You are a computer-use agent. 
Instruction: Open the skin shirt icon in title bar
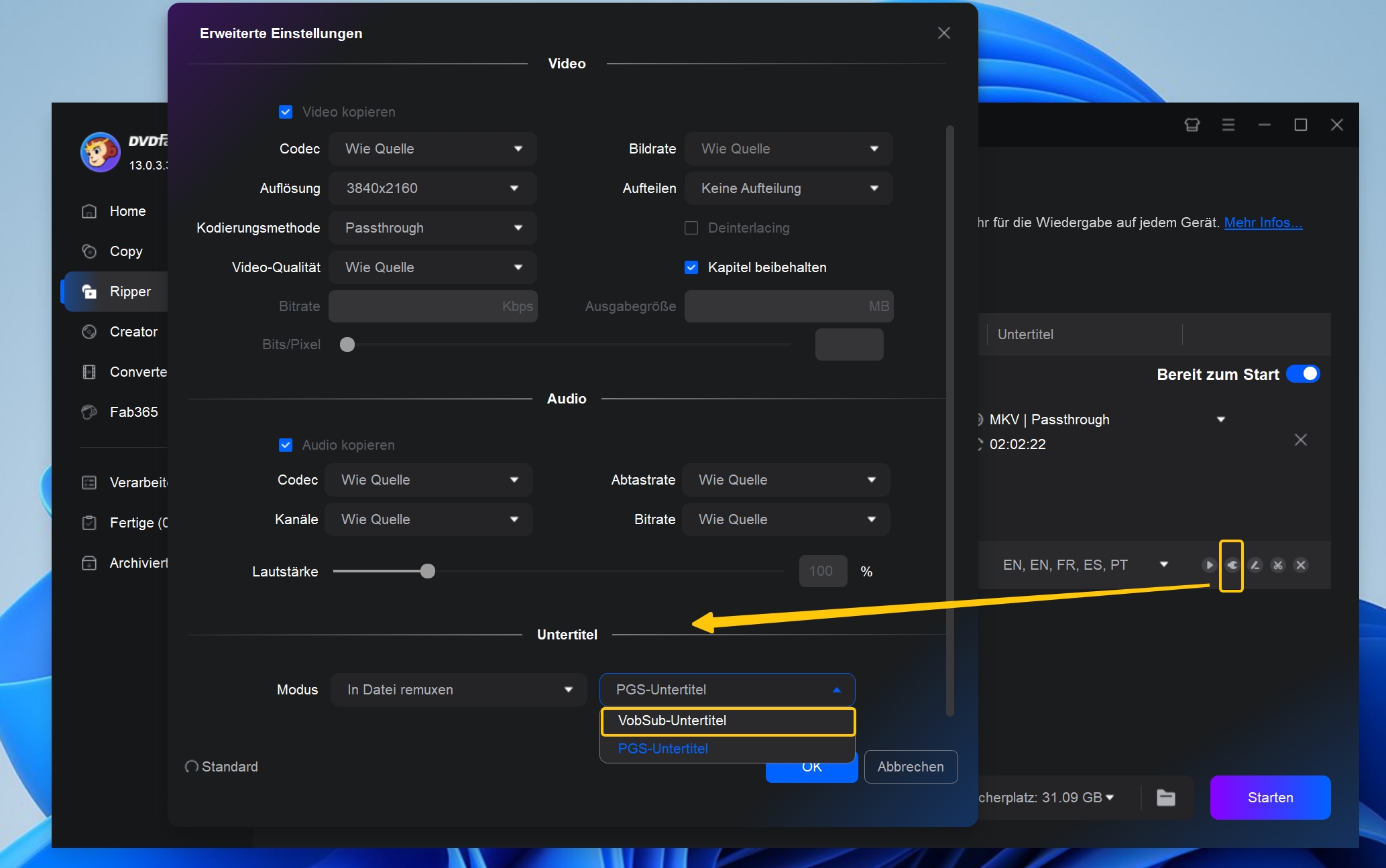[x=1192, y=125]
